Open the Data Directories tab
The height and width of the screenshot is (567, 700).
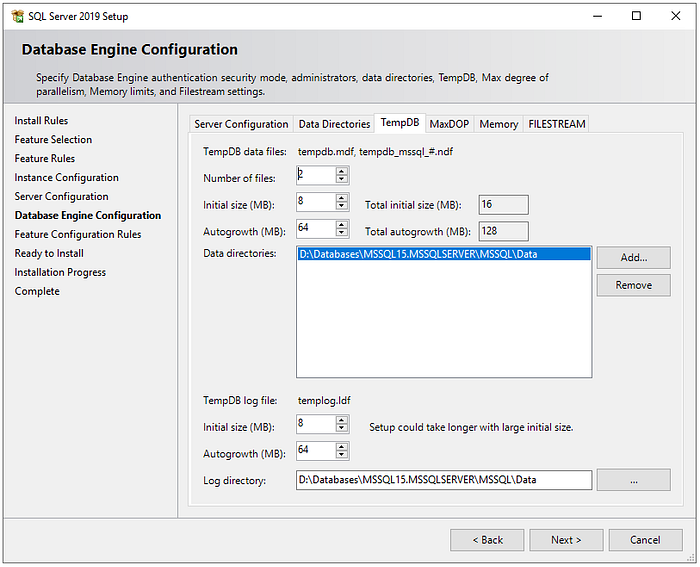coord(334,124)
